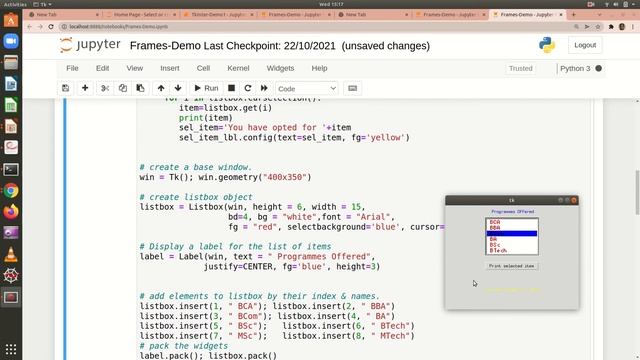
Task: Move selected cell down arrow
Action: pyautogui.click(x=178, y=88)
